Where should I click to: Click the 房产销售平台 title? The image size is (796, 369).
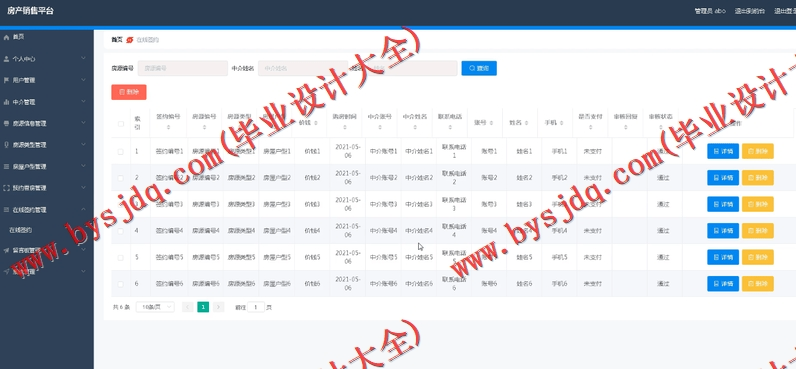click(x=30, y=11)
